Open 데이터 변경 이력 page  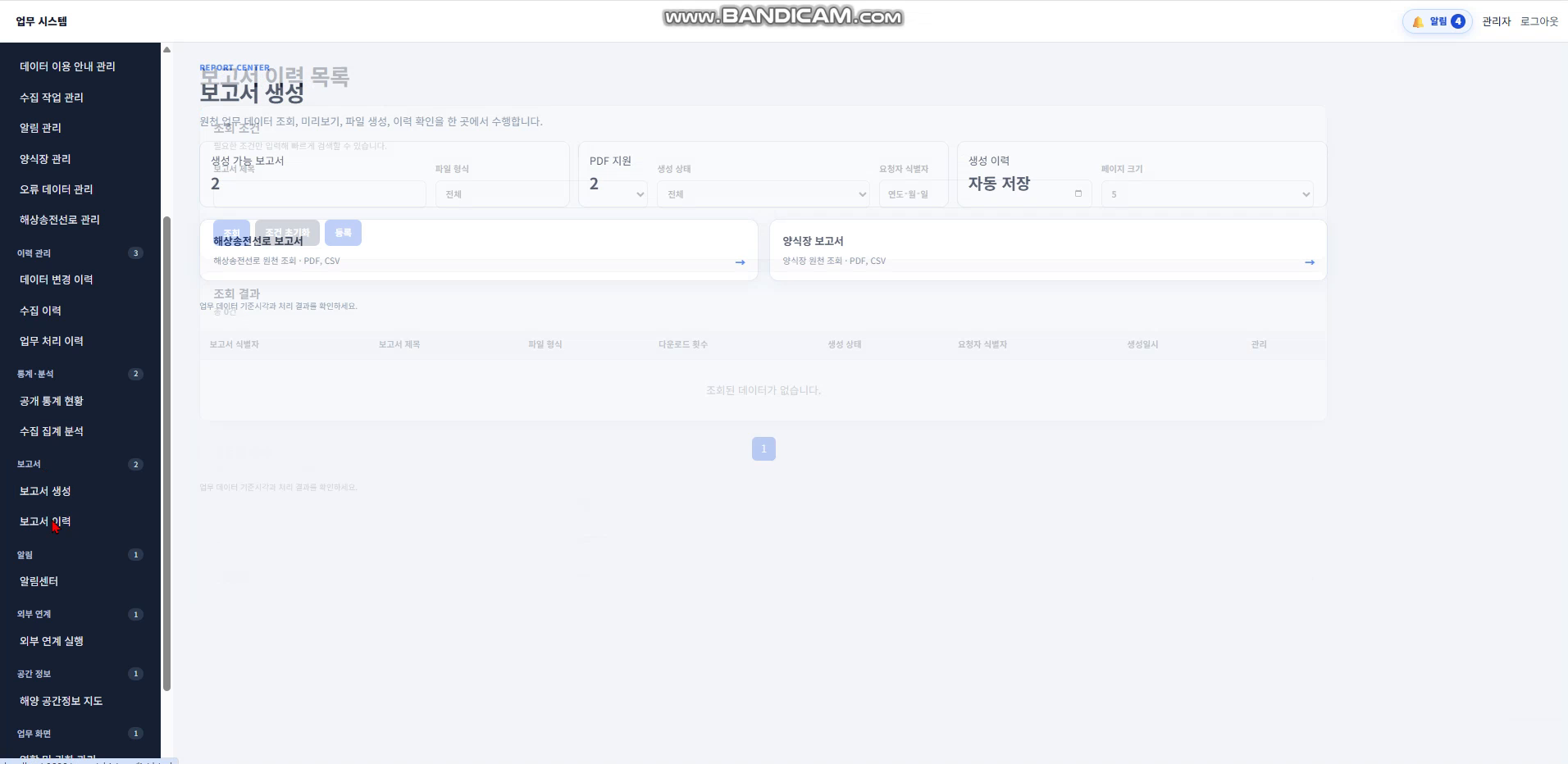click(56, 280)
